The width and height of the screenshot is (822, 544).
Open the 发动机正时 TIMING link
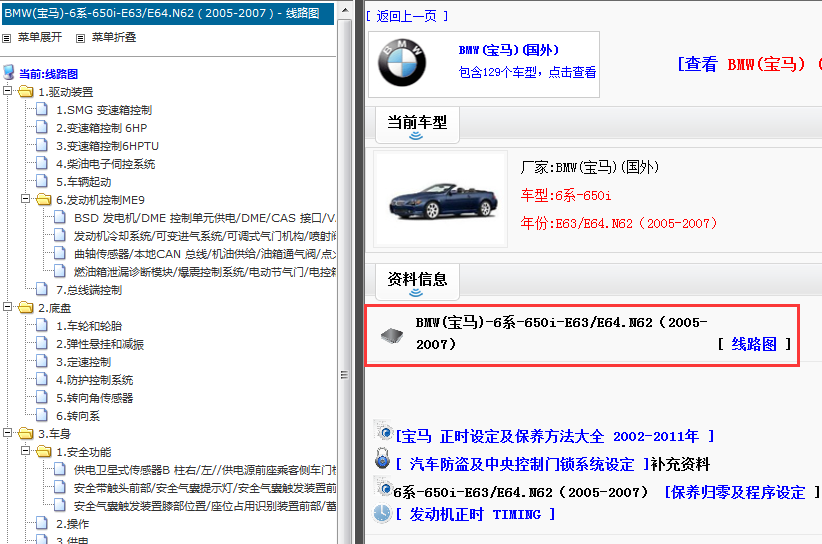pos(475,514)
